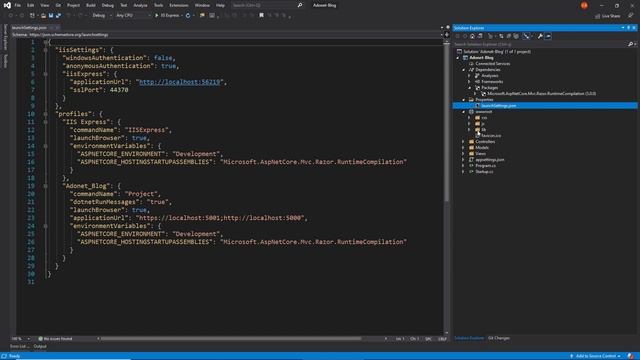Collapse the profiles block in the editor
This screenshot has height=360, width=640.
[46, 114]
